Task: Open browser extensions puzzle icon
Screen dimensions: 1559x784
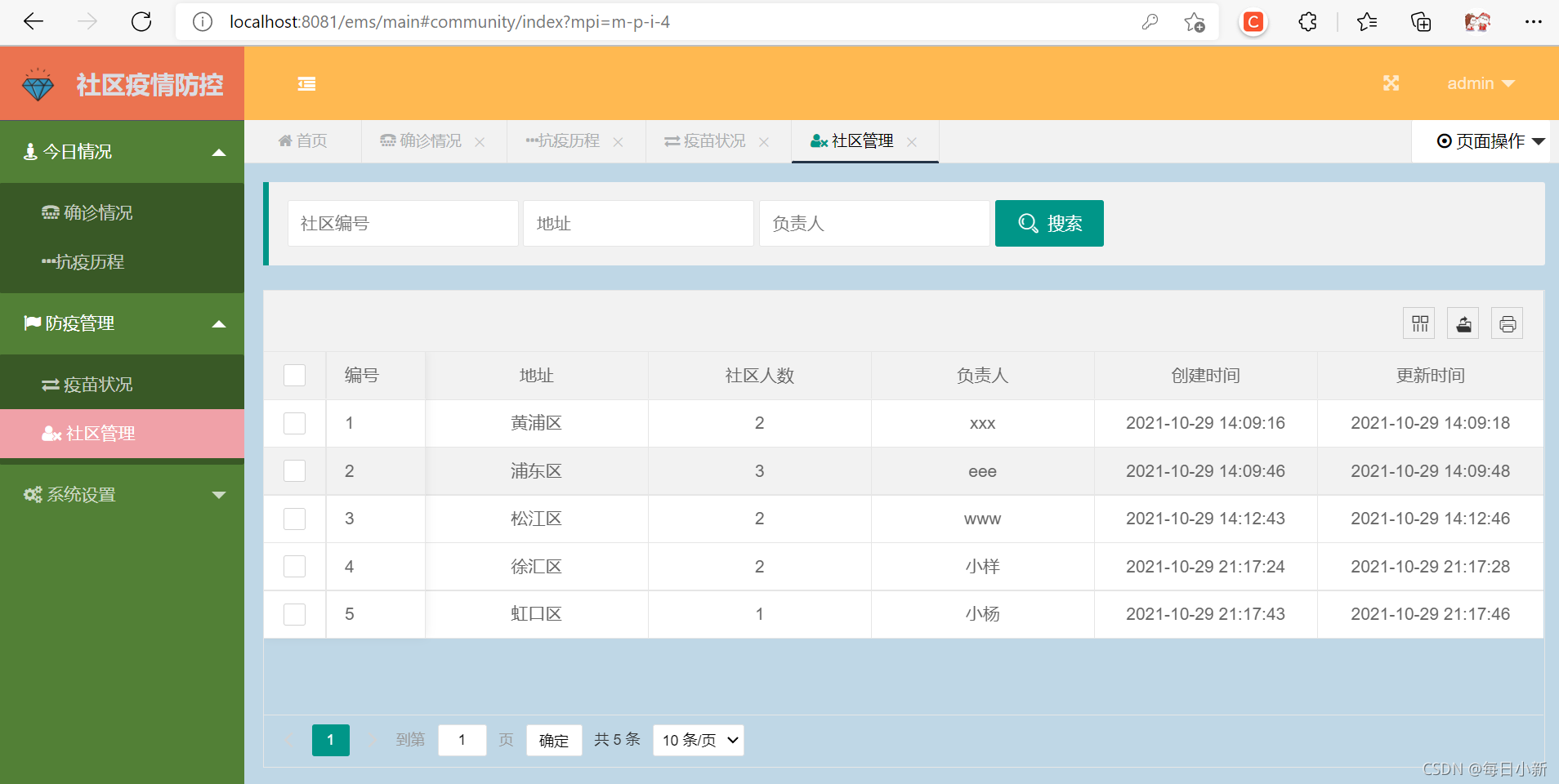Action: 1307,22
